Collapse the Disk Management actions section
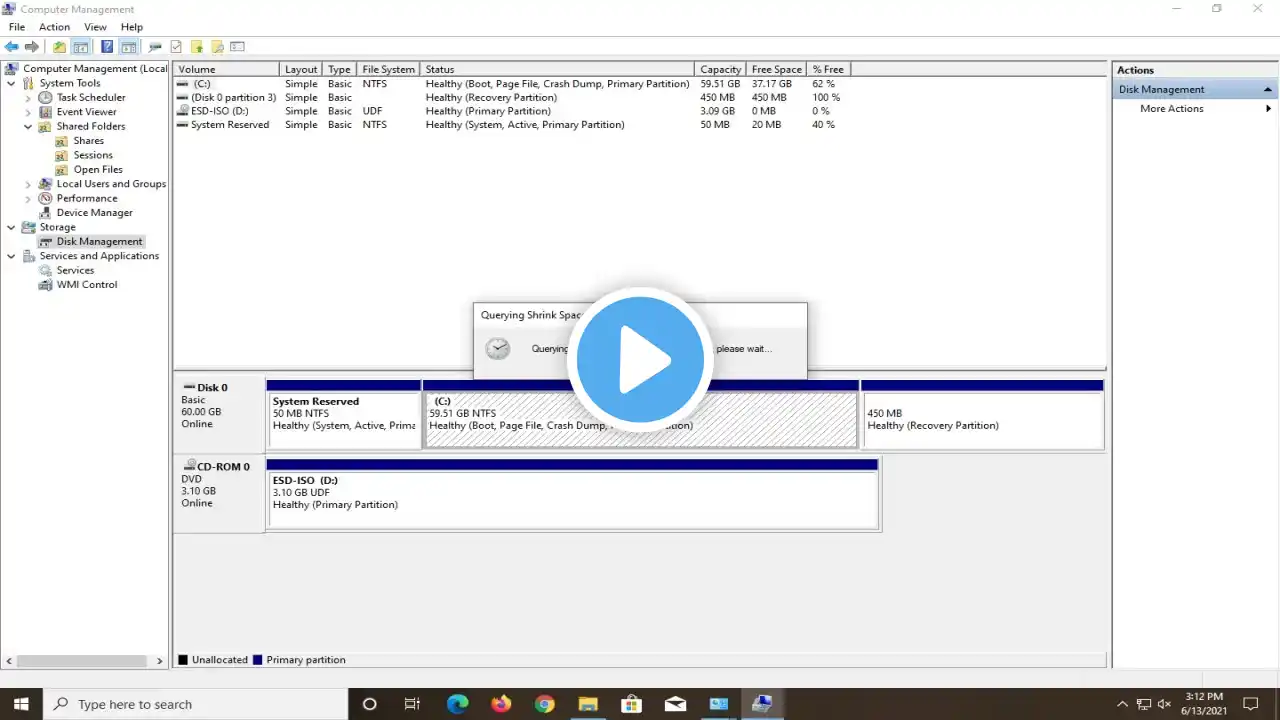 tap(1268, 89)
